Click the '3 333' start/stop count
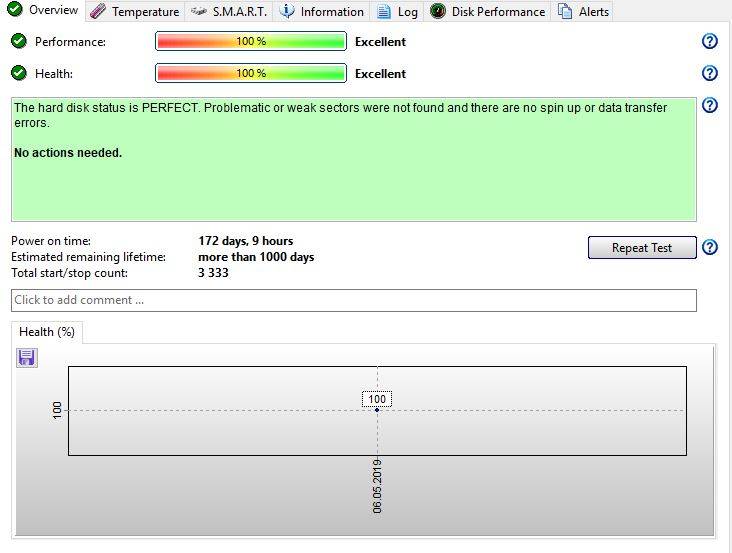Screen dimensions: 732x553 (213, 273)
